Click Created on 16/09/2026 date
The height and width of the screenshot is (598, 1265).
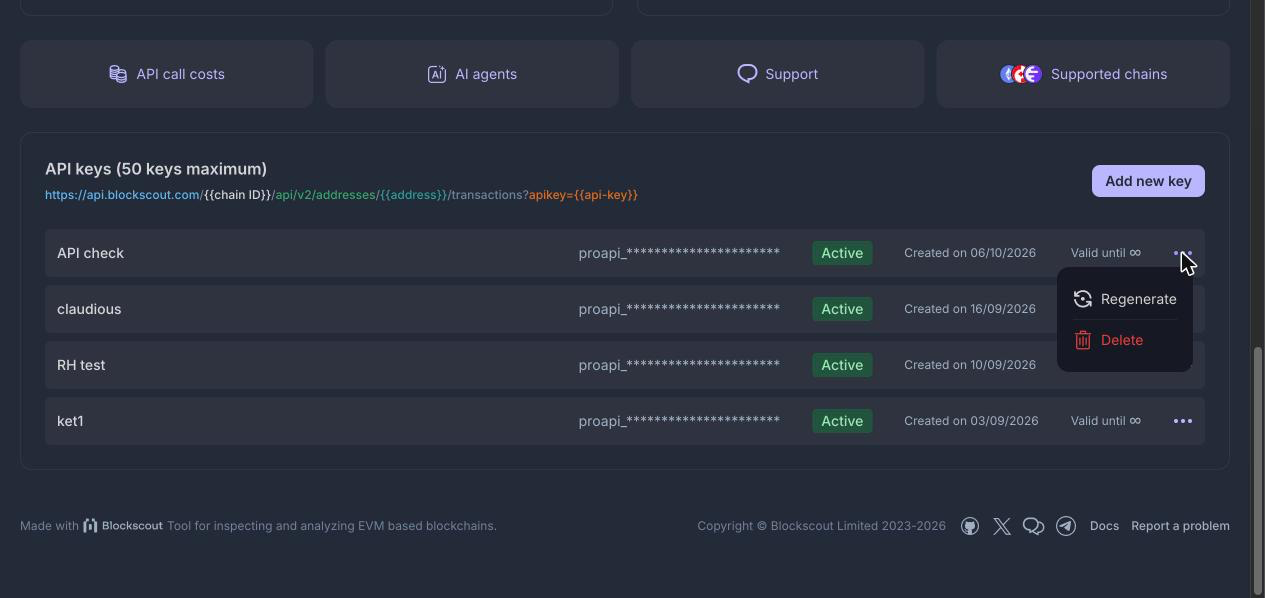click(x=970, y=309)
